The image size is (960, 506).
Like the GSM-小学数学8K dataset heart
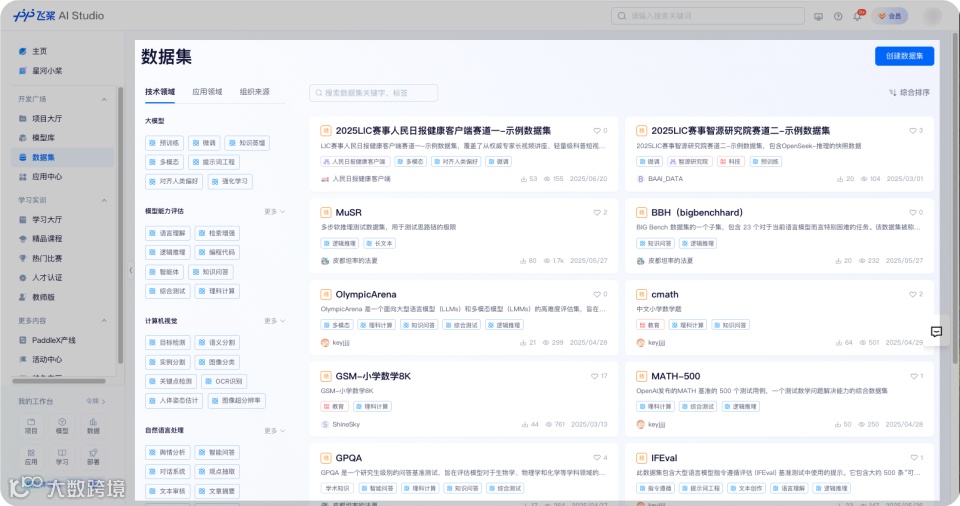(594, 376)
